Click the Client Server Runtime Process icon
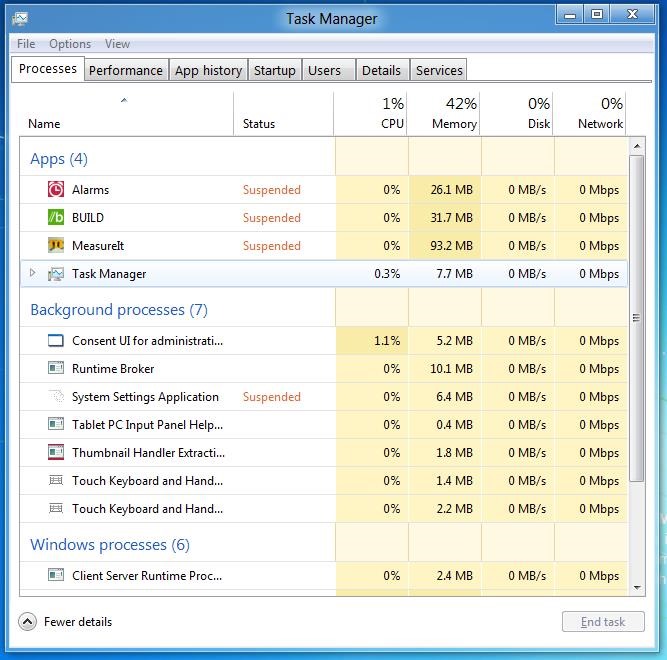The height and width of the screenshot is (660, 667). tap(56, 575)
